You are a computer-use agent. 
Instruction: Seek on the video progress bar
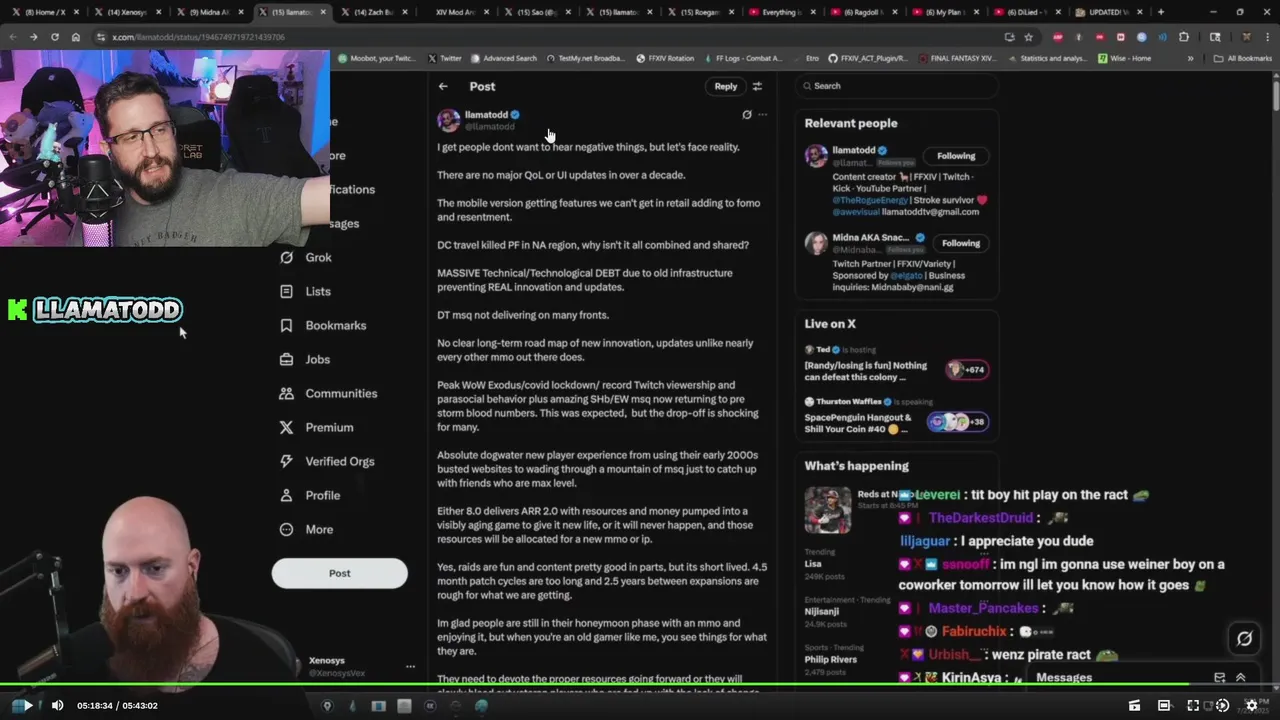click(640, 685)
